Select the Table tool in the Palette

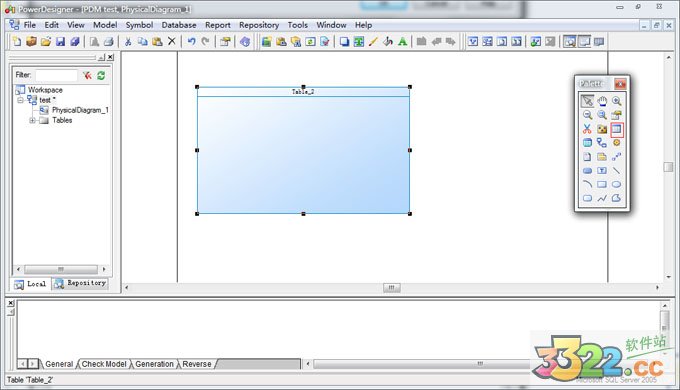coord(616,129)
